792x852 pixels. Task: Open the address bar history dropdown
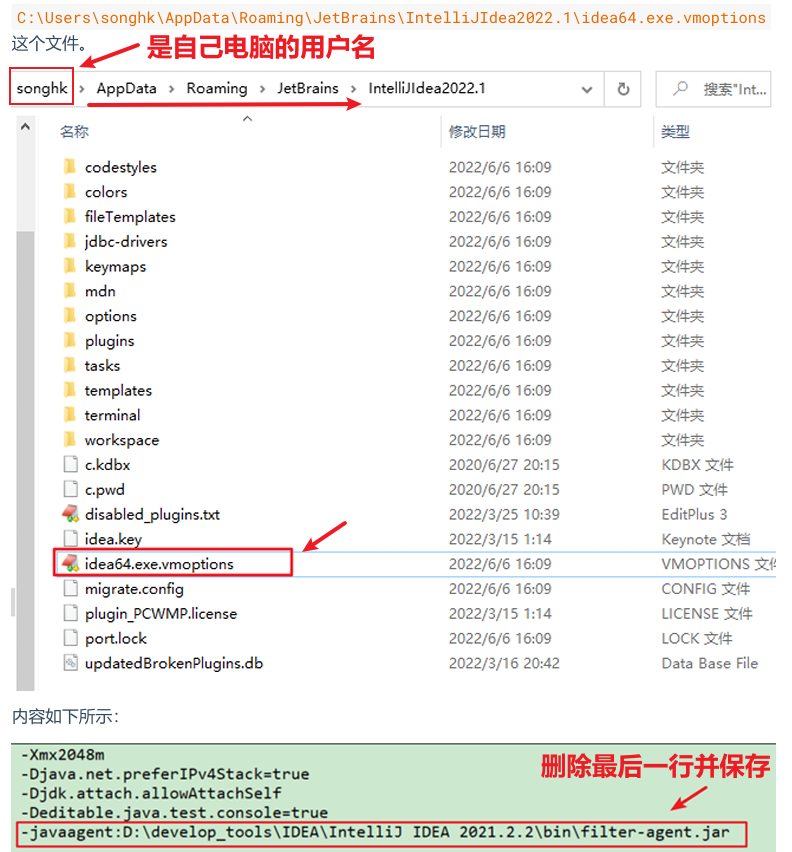(x=586, y=88)
